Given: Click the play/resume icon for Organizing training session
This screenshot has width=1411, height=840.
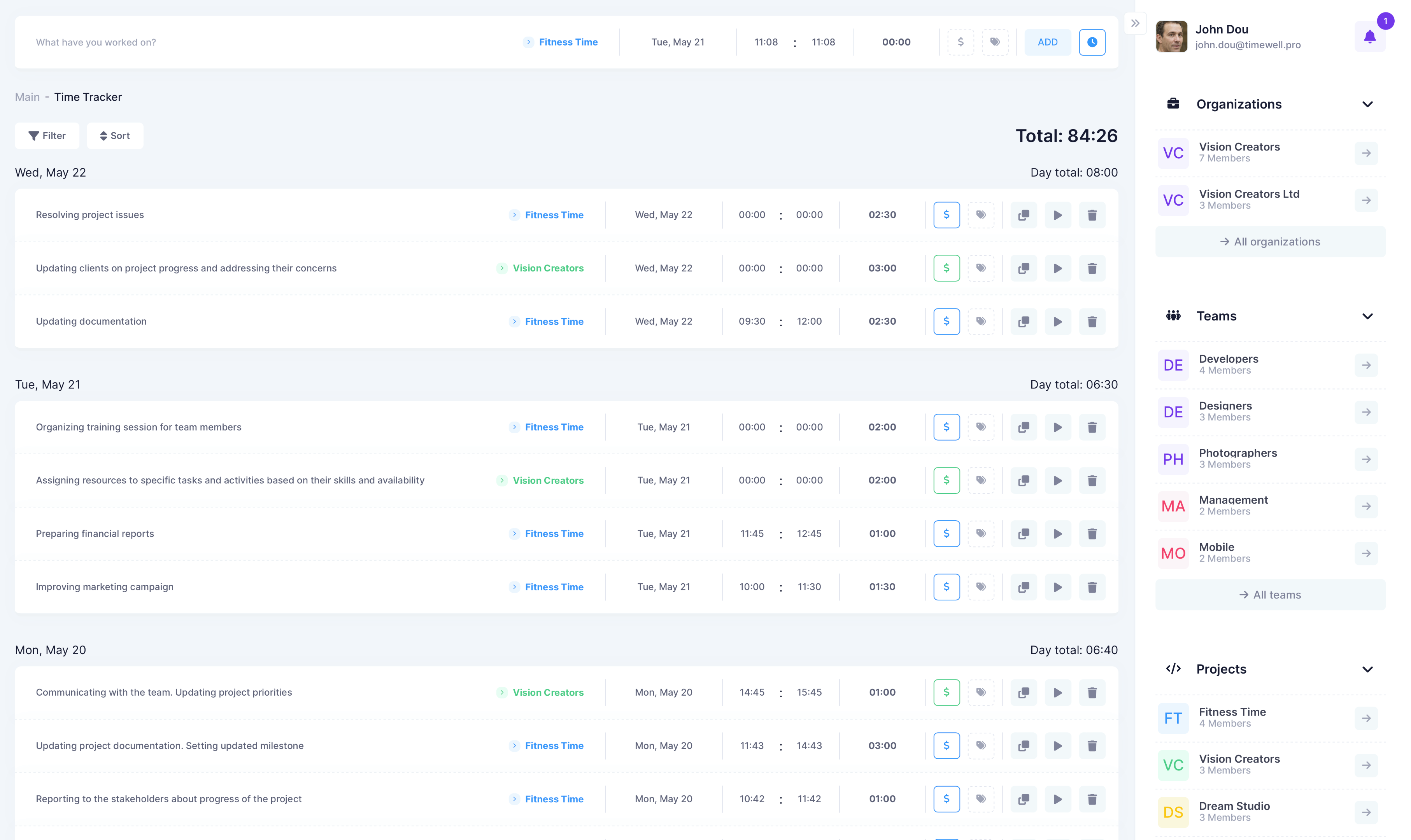Looking at the screenshot, I should coord(1057,427).
